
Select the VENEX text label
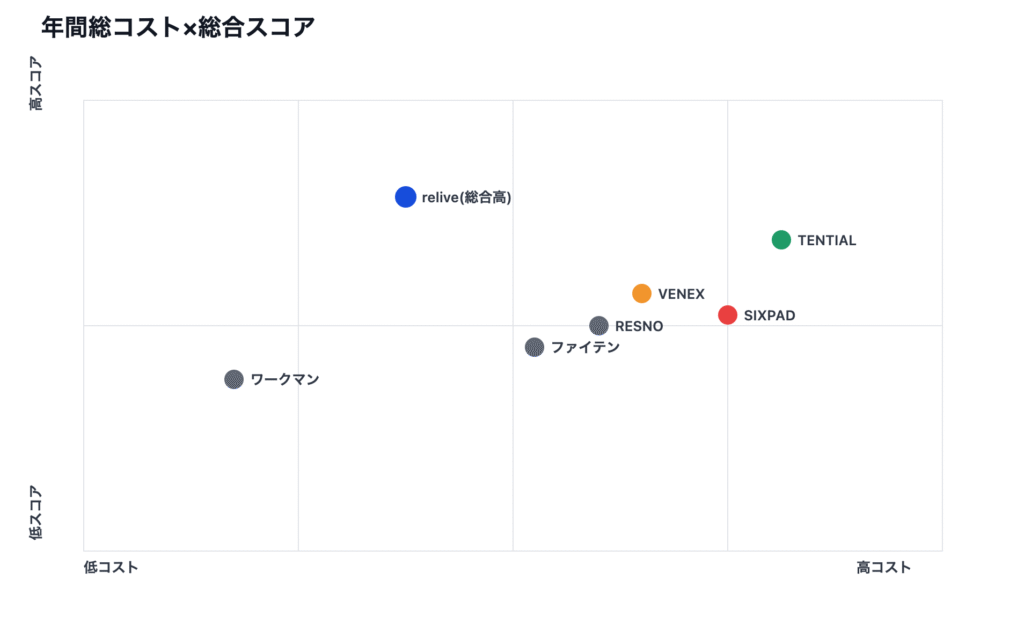pyautogui.click(x=681, y=294)
